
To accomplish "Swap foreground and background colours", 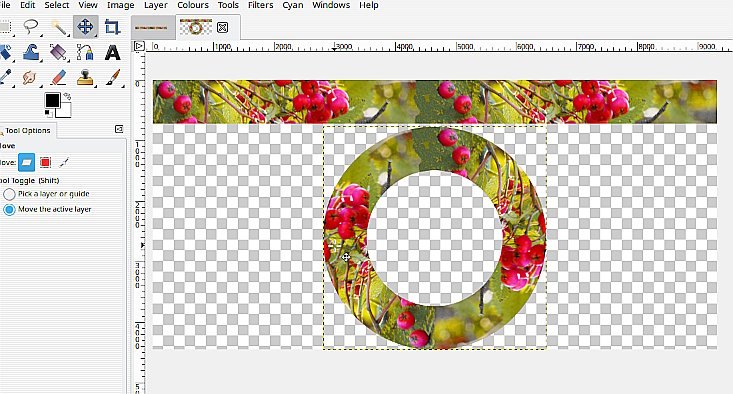I will point(67,96).
